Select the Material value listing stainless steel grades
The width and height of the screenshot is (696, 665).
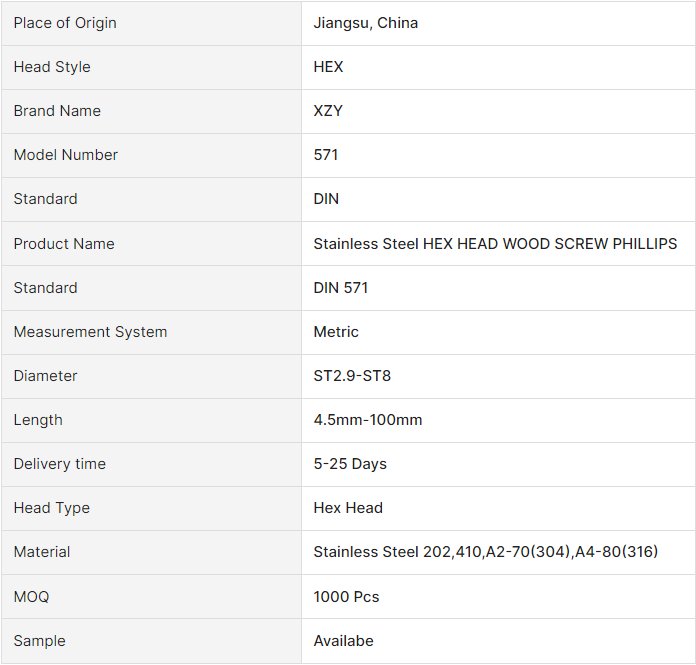tap(486, 552)
